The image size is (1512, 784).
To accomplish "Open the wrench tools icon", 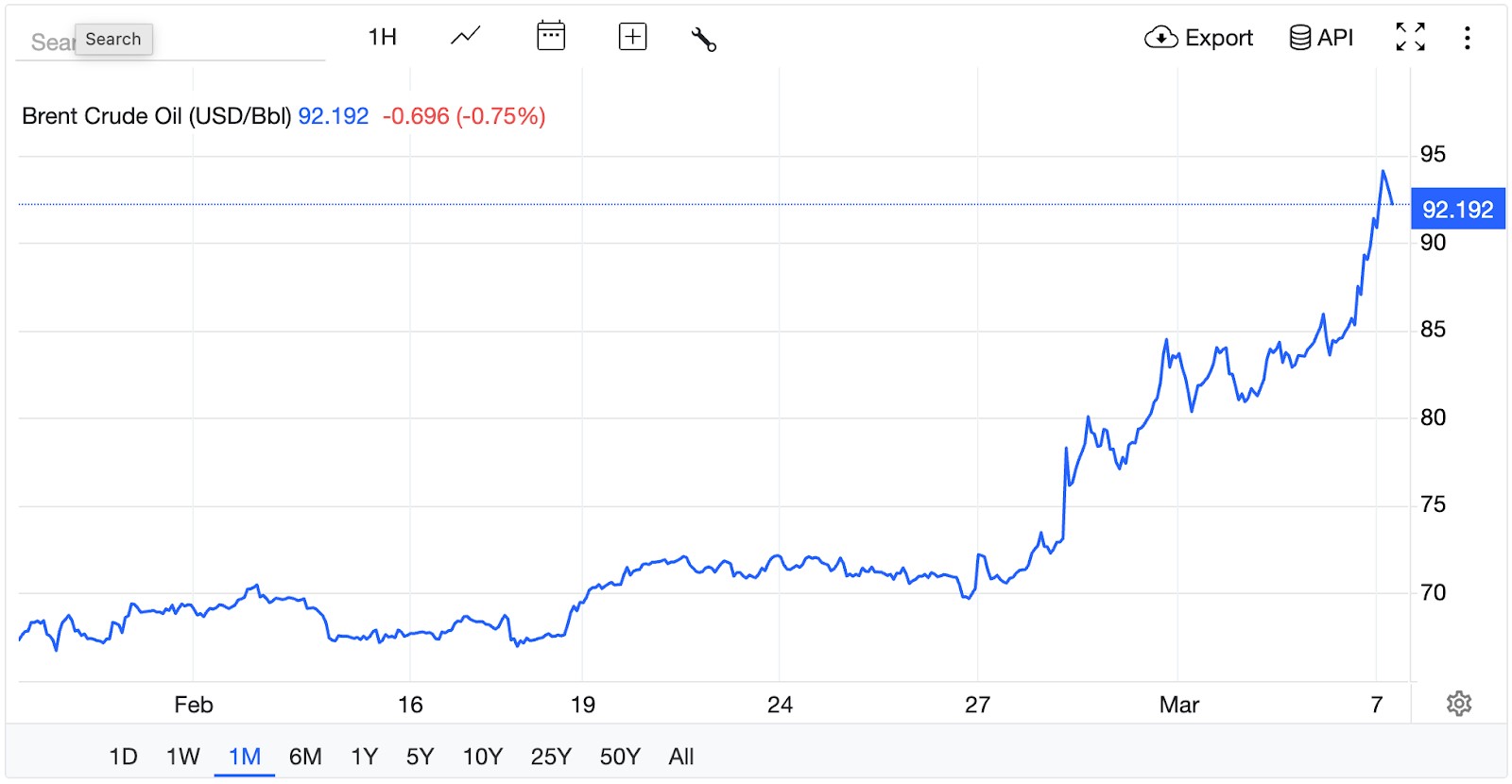I will (x=704, y=39).
